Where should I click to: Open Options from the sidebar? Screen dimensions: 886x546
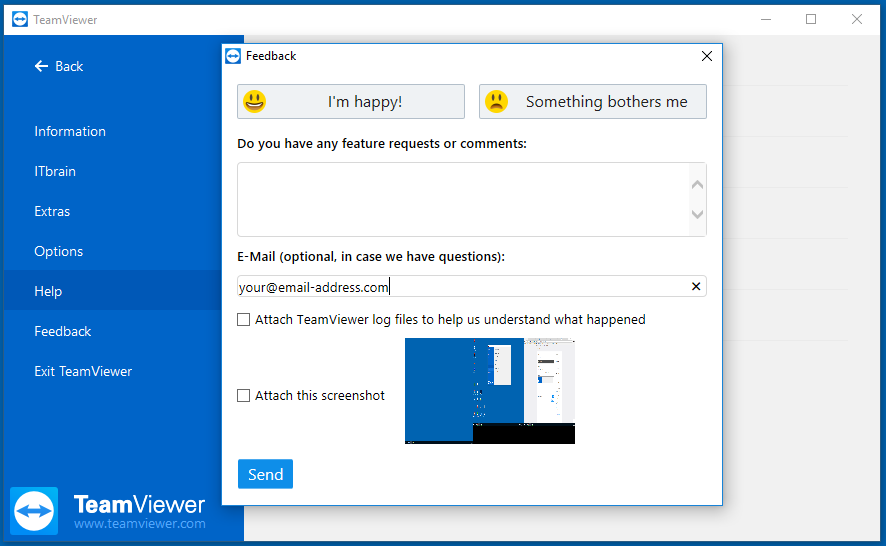click(59, 252)
